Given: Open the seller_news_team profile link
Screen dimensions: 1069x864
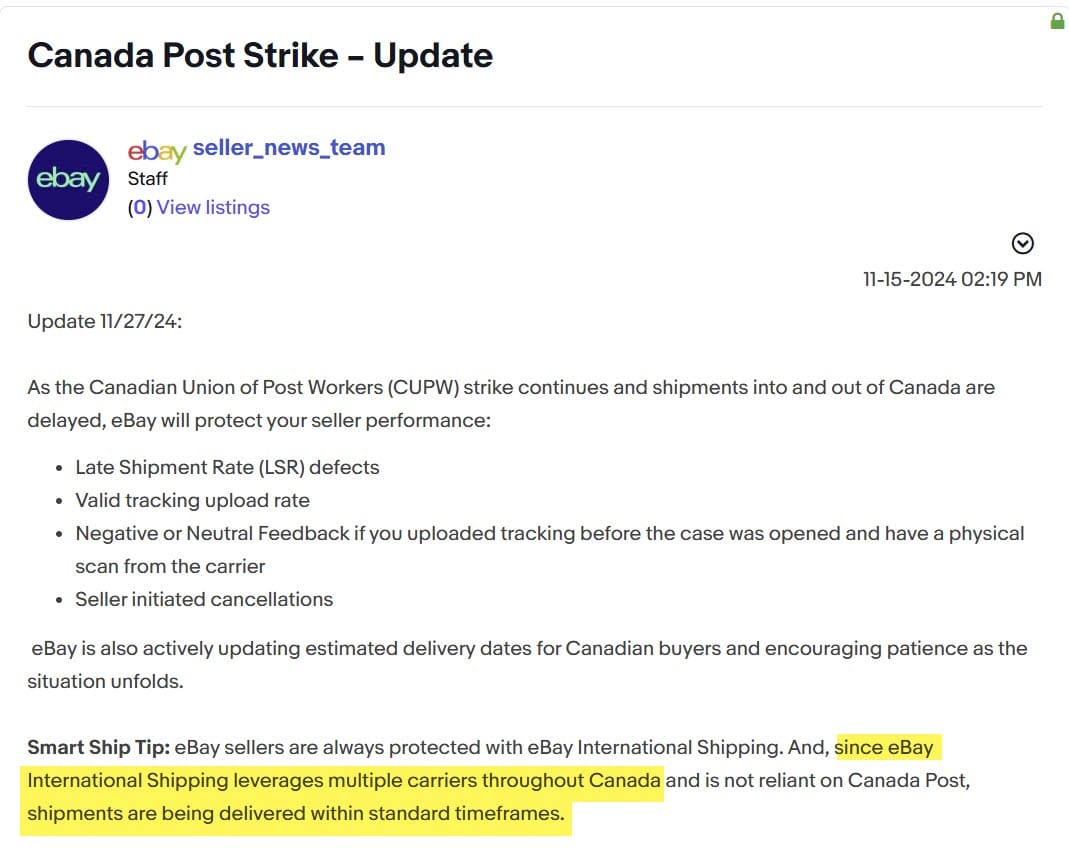Looking at the screenshot, I should (288, 148).
